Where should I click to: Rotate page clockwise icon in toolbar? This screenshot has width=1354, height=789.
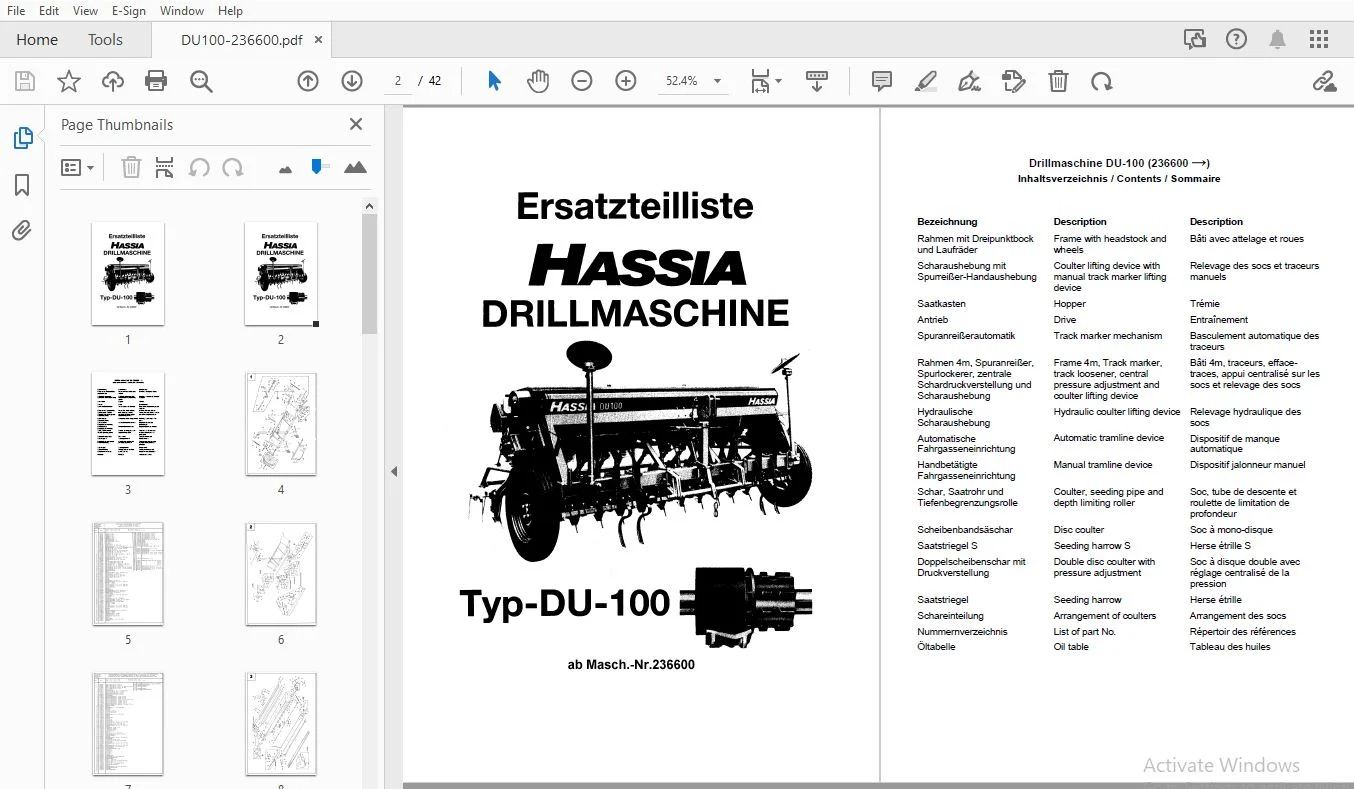(1101, 81)
